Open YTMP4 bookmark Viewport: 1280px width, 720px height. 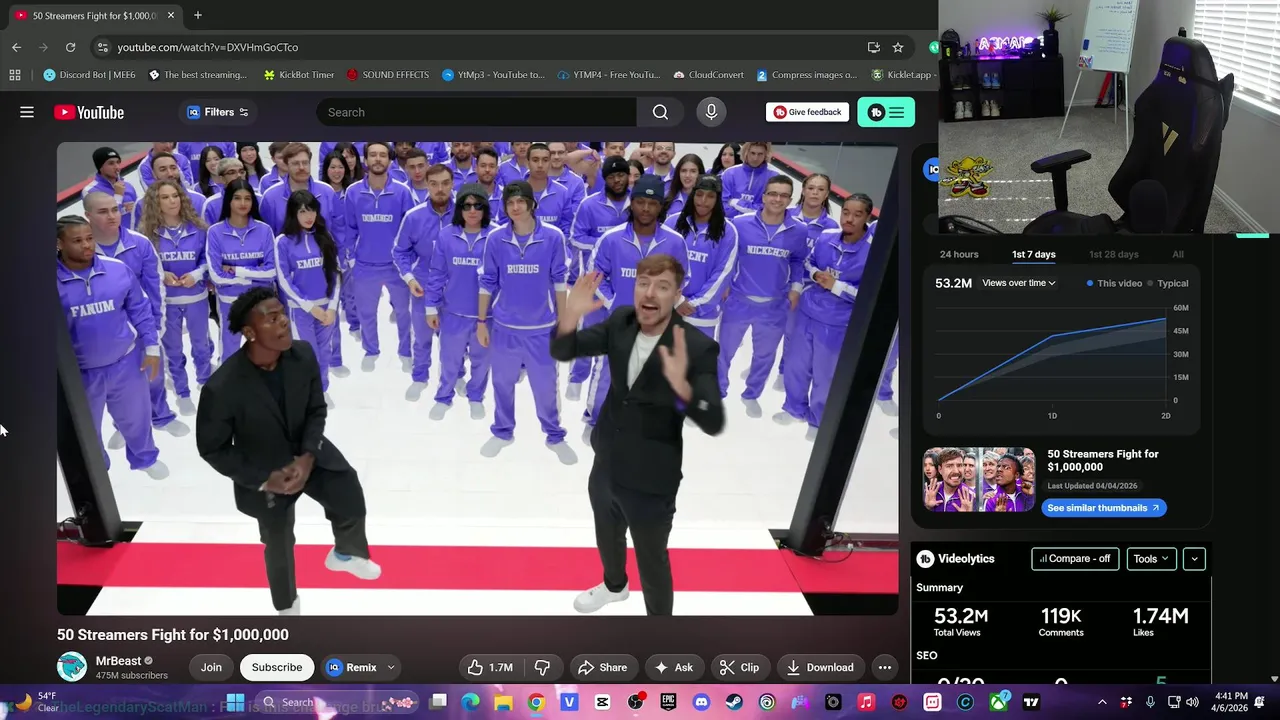[608, 75]
